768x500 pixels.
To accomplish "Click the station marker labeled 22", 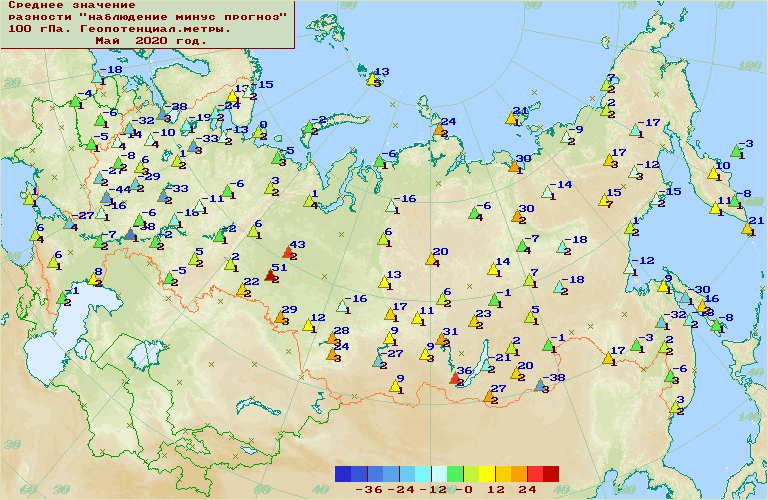I will tap(242, 289).
